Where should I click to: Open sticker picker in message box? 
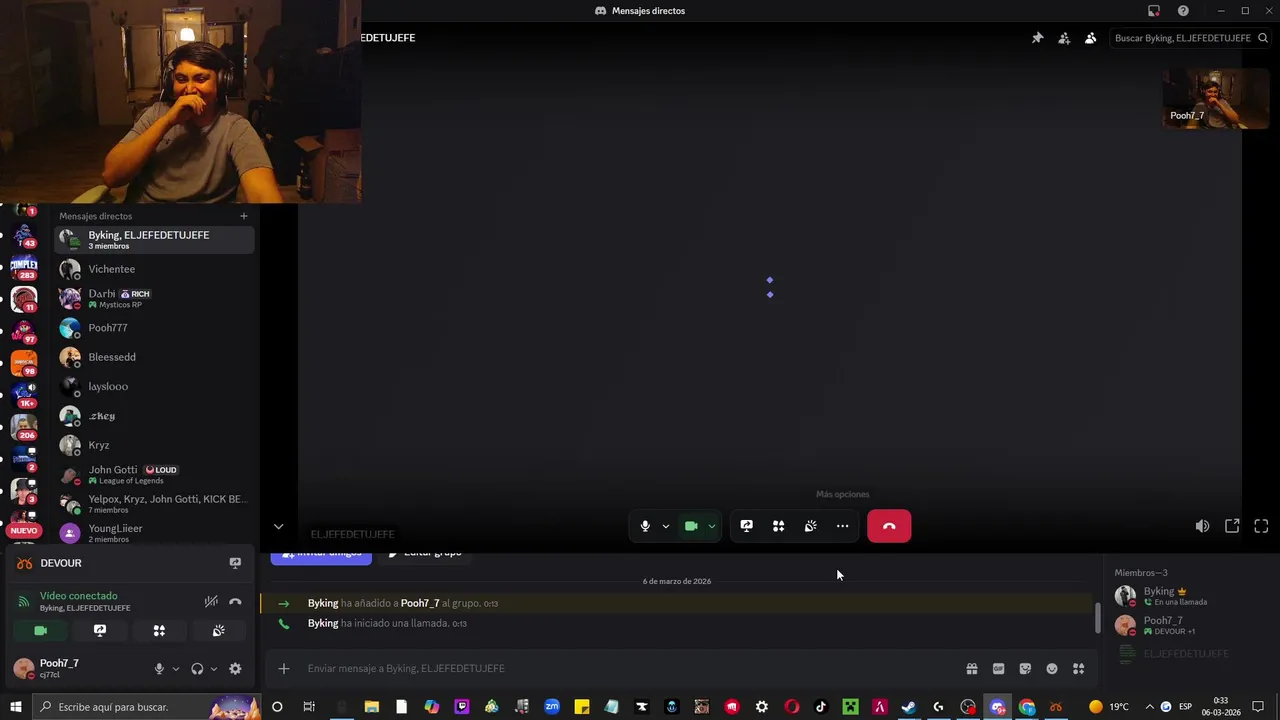[1025, 669]
